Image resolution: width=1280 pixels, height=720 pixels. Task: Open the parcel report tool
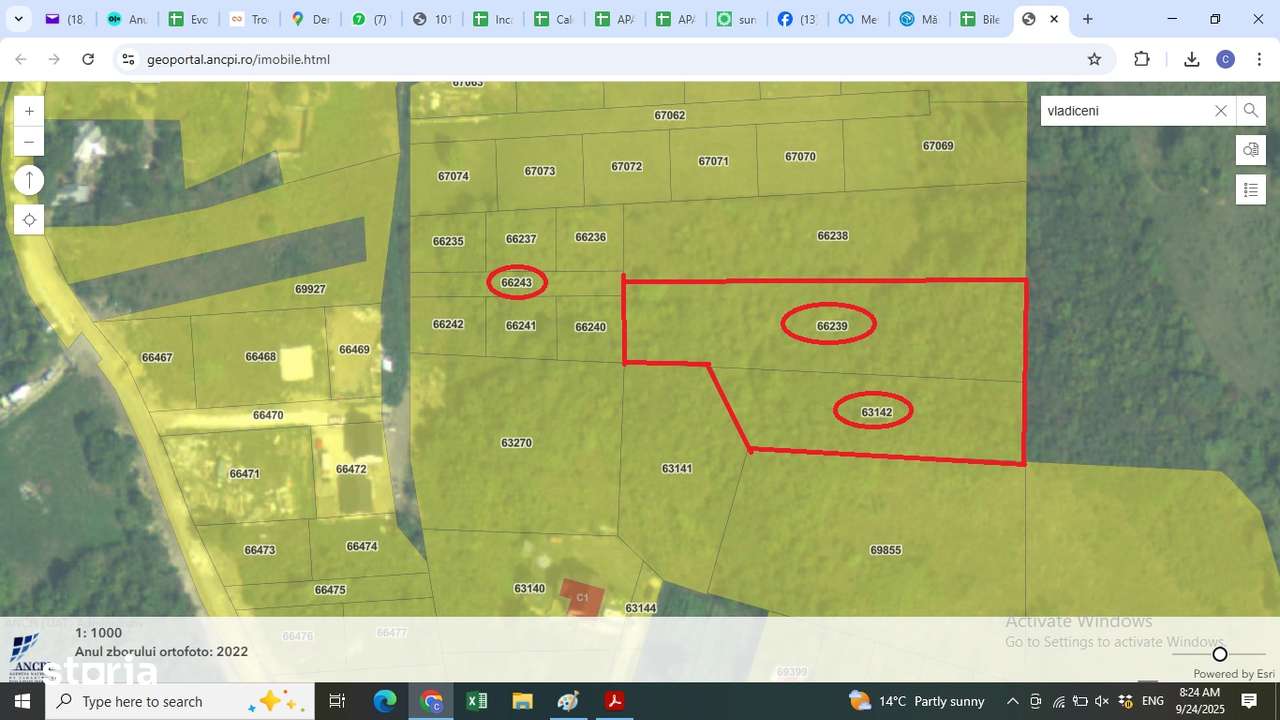point(1250,149)
